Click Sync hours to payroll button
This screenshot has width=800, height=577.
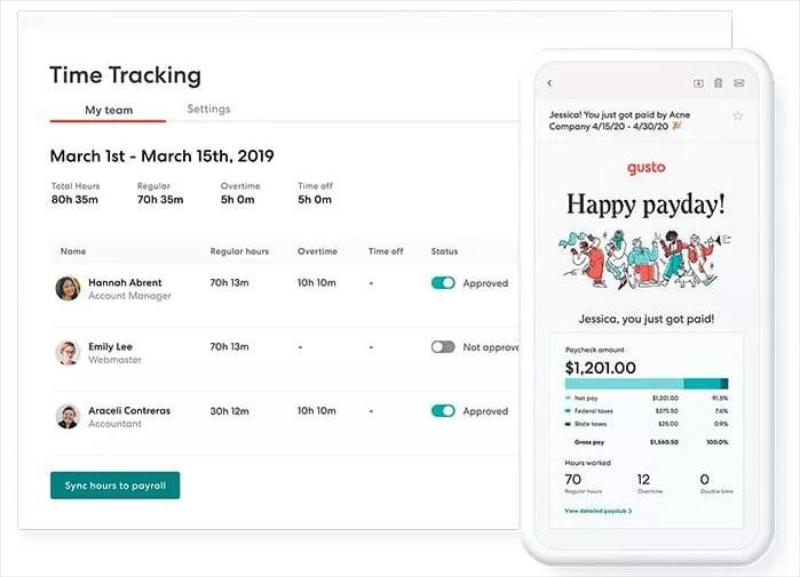[x=115, y=485]
